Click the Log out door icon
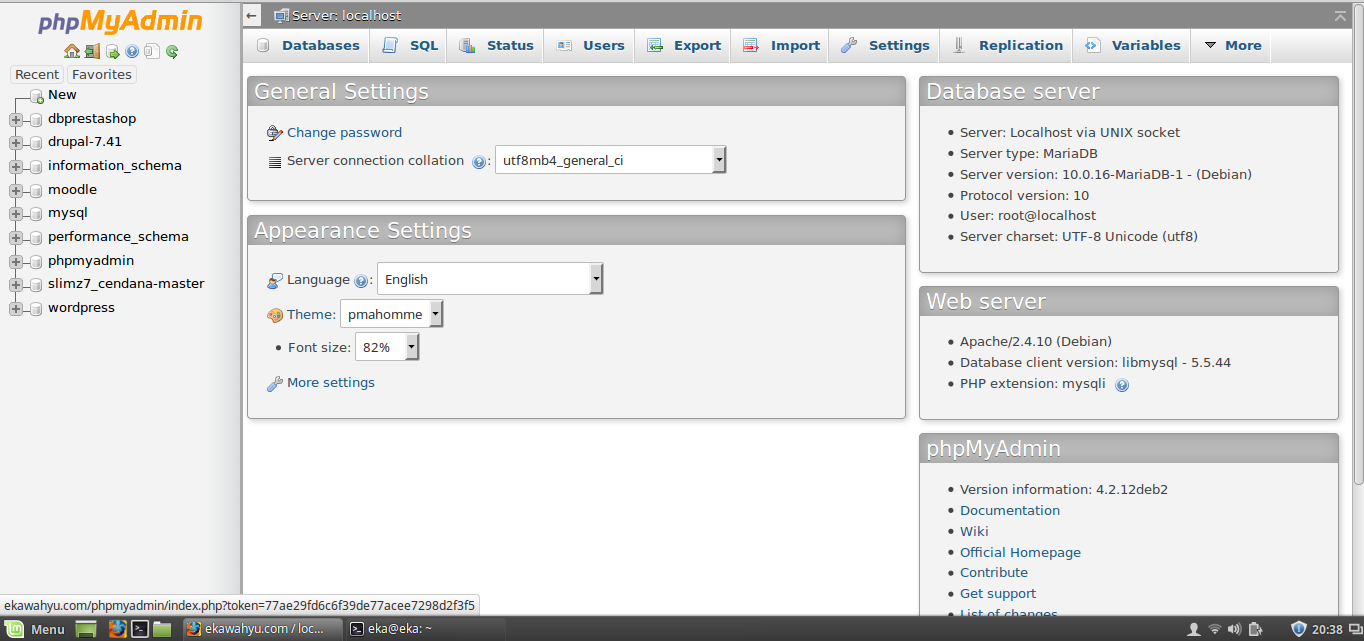 [92, 51]
